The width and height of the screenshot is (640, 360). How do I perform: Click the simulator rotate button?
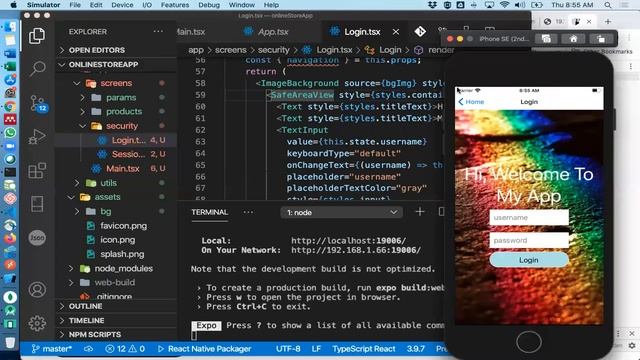tap(601, 39)
